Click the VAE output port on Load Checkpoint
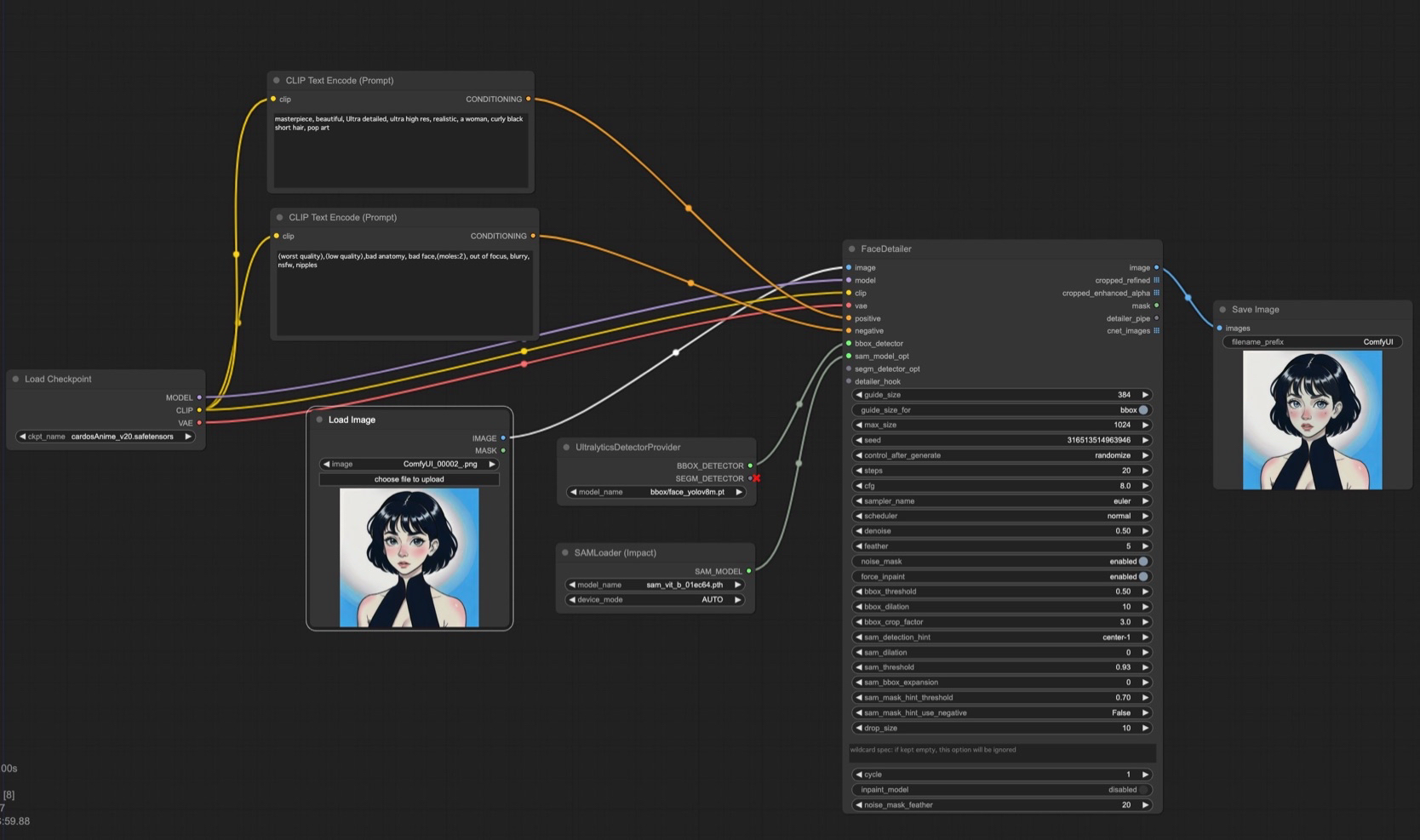 tap(199, 423)
